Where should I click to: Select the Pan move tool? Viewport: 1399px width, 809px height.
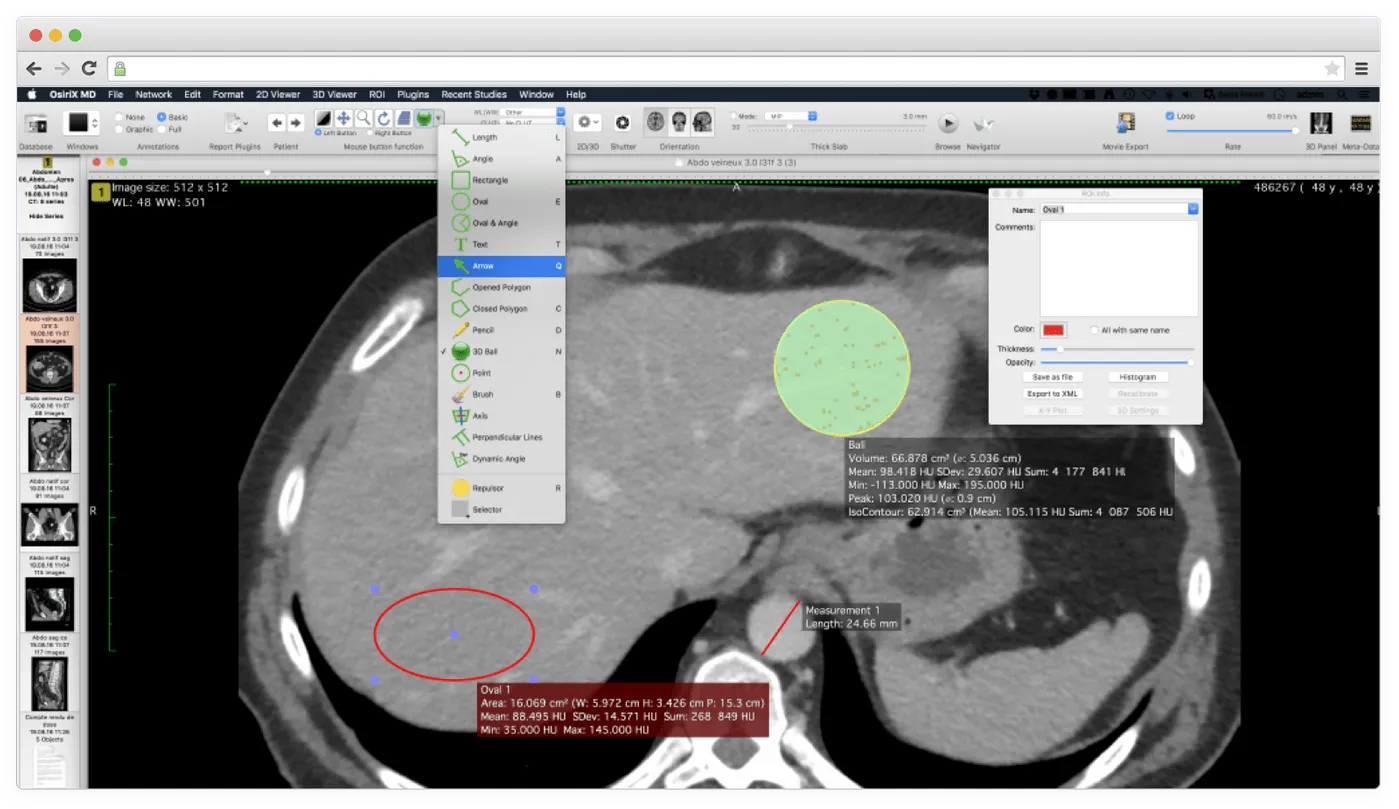point(343,118)
